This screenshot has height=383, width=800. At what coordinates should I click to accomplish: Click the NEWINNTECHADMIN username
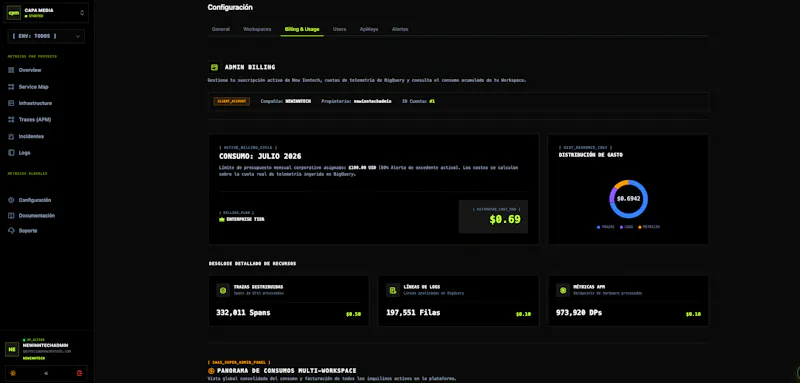(45, 345)
